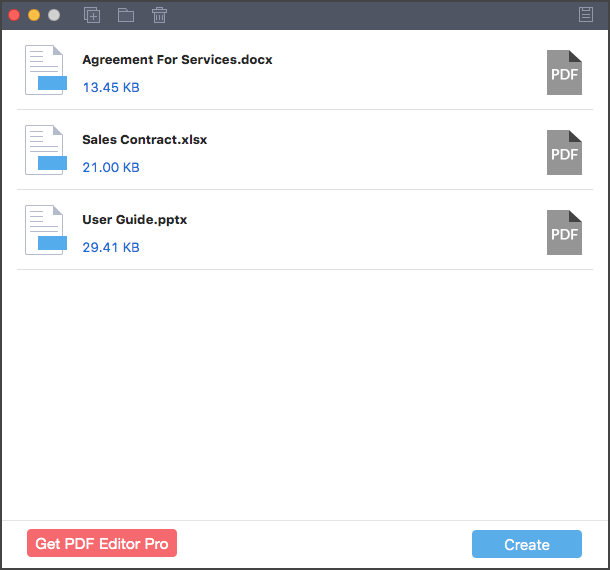This screenshot has height=570, width=610.
Task: Minimize the window with yellow button
Action: click(34, 15)
